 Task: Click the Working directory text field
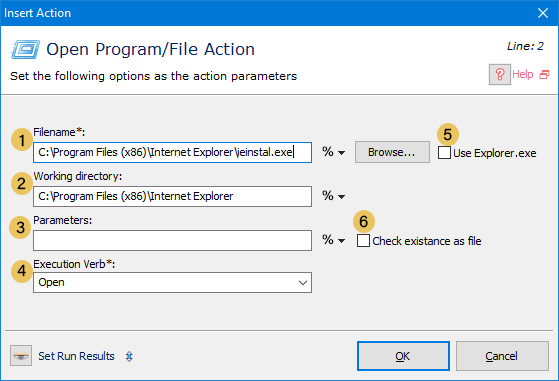(x=173, y=196)
